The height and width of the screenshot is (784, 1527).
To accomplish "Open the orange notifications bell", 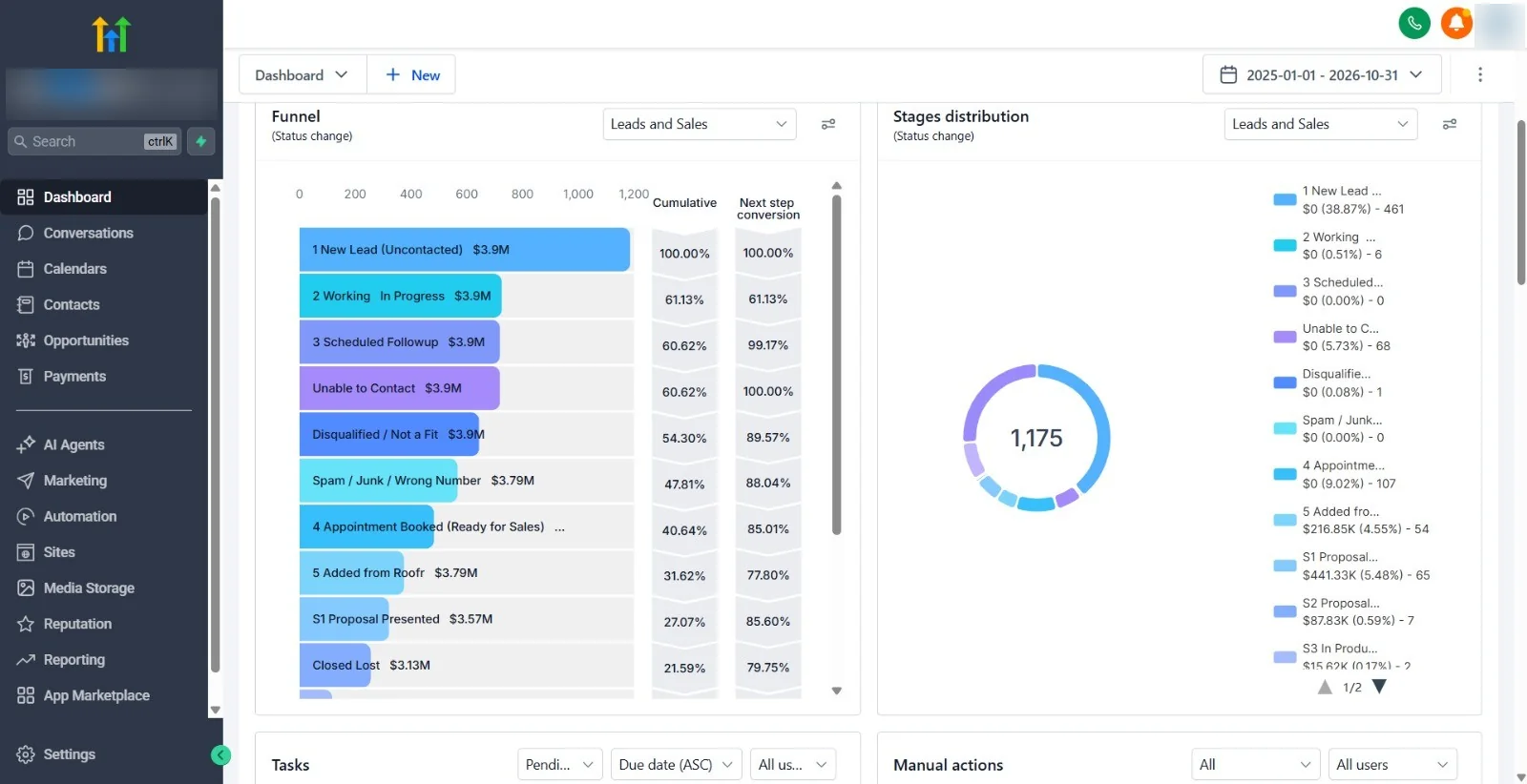I will [1456, 23].
